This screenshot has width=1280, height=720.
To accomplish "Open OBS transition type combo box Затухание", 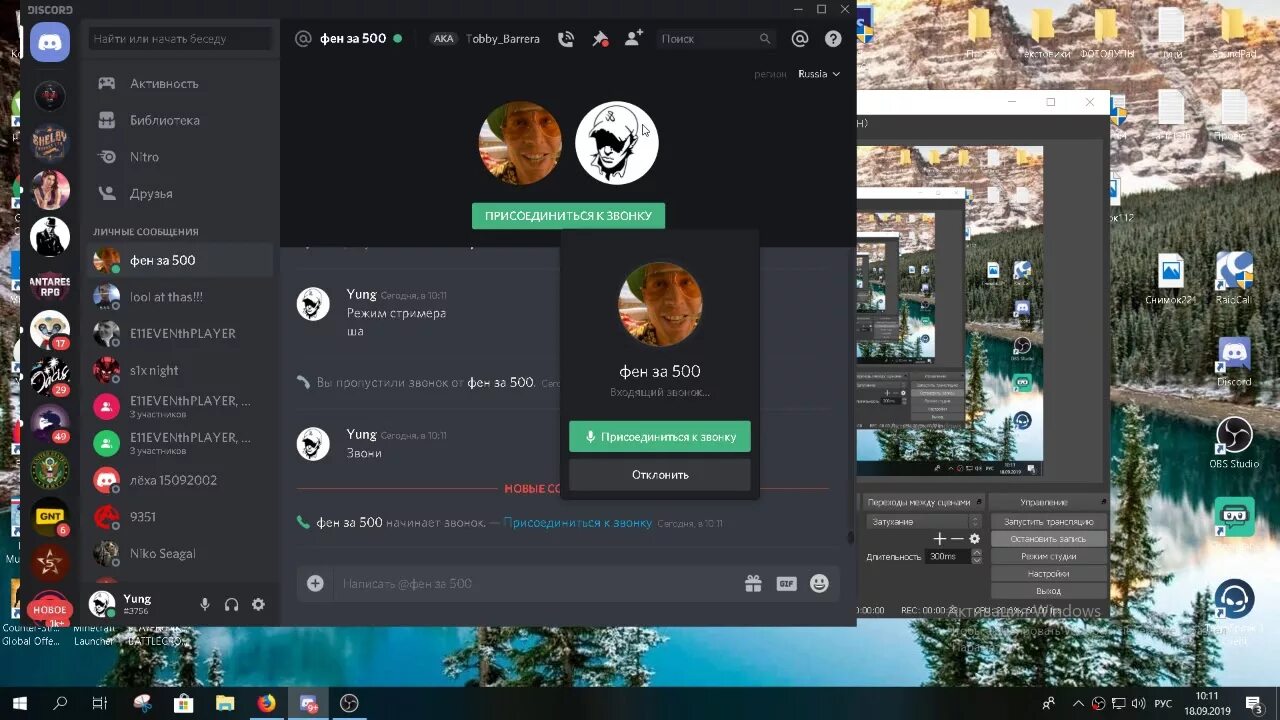I will 924,521.
